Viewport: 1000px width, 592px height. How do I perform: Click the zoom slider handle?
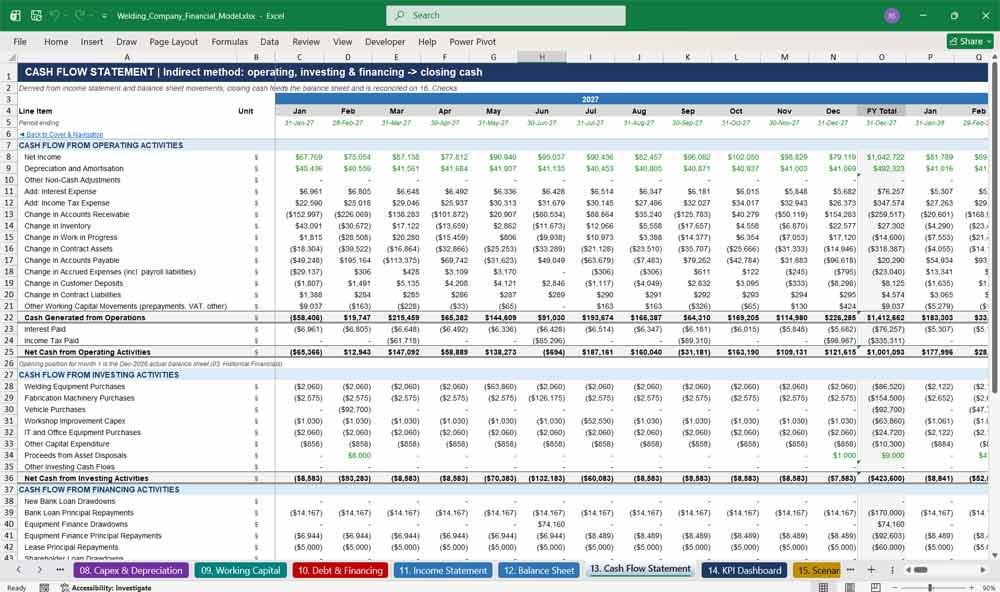coord(930,588)
